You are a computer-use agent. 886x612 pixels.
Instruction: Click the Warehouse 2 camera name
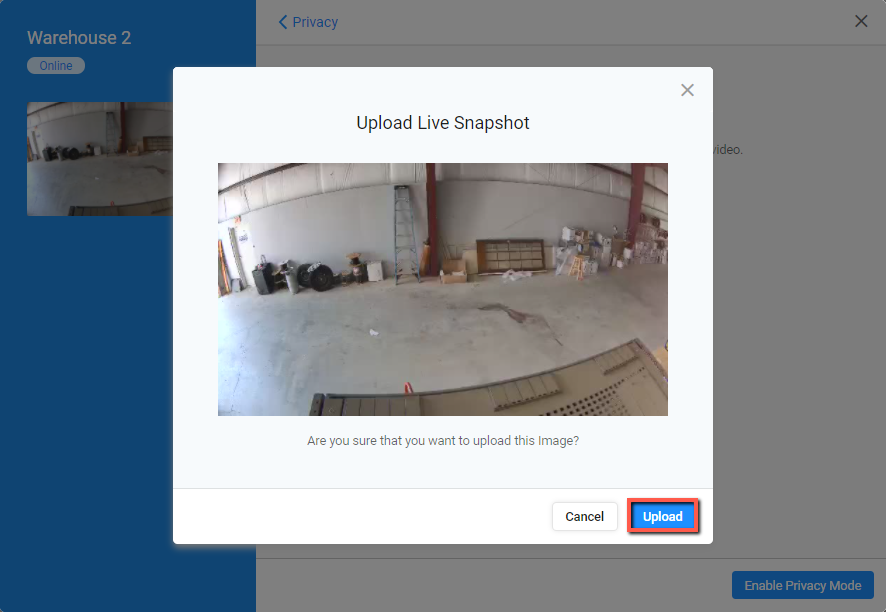(79, 38)
